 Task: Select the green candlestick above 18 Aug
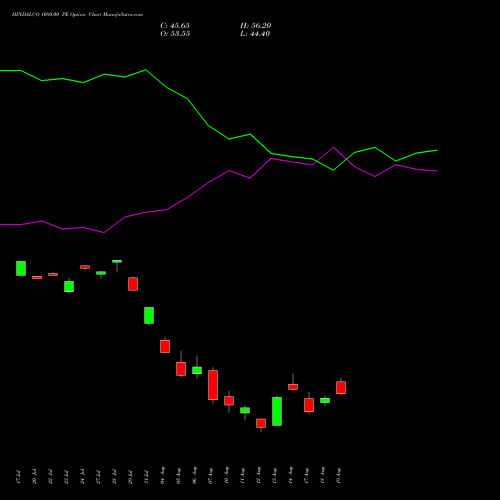(325, 400)
